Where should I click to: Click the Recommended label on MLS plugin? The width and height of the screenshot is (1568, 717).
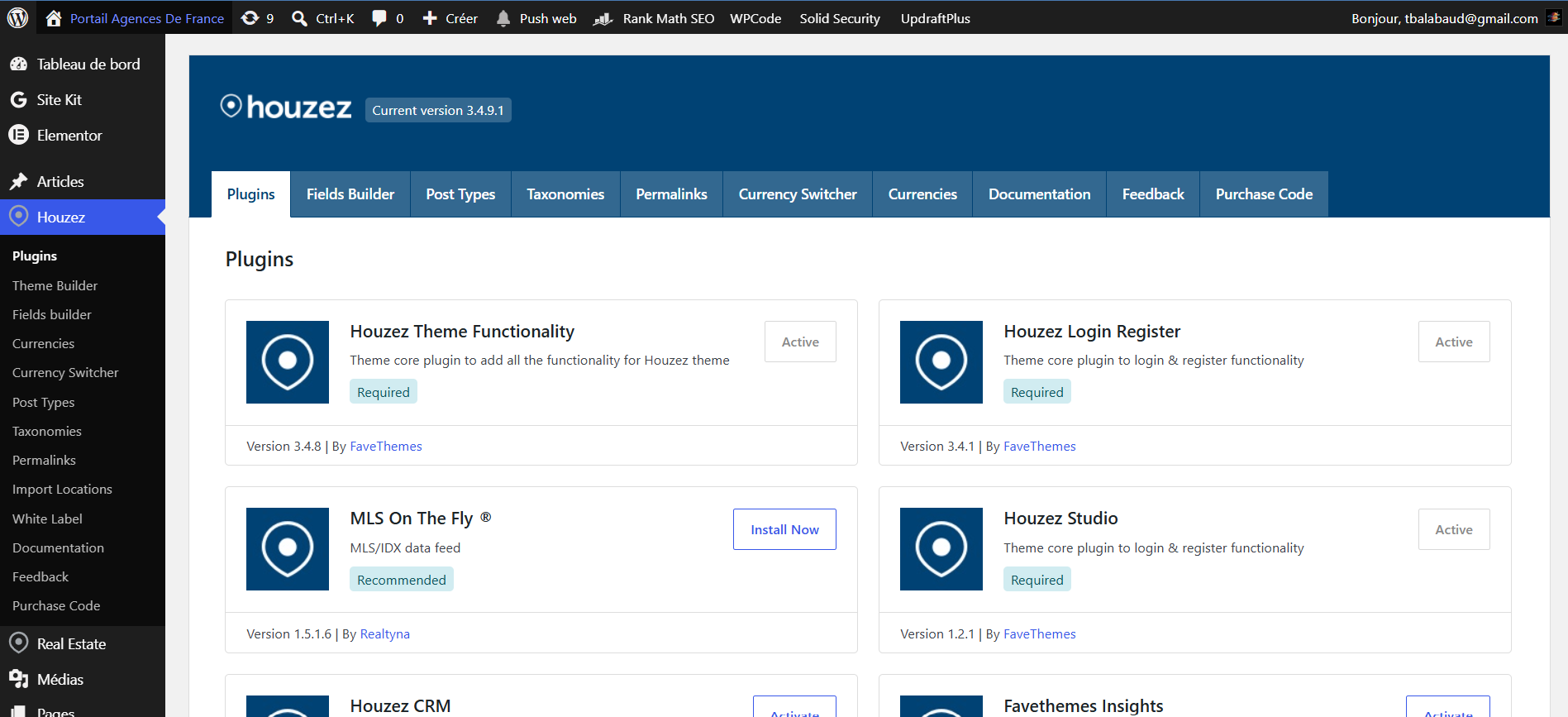point(401,580)
